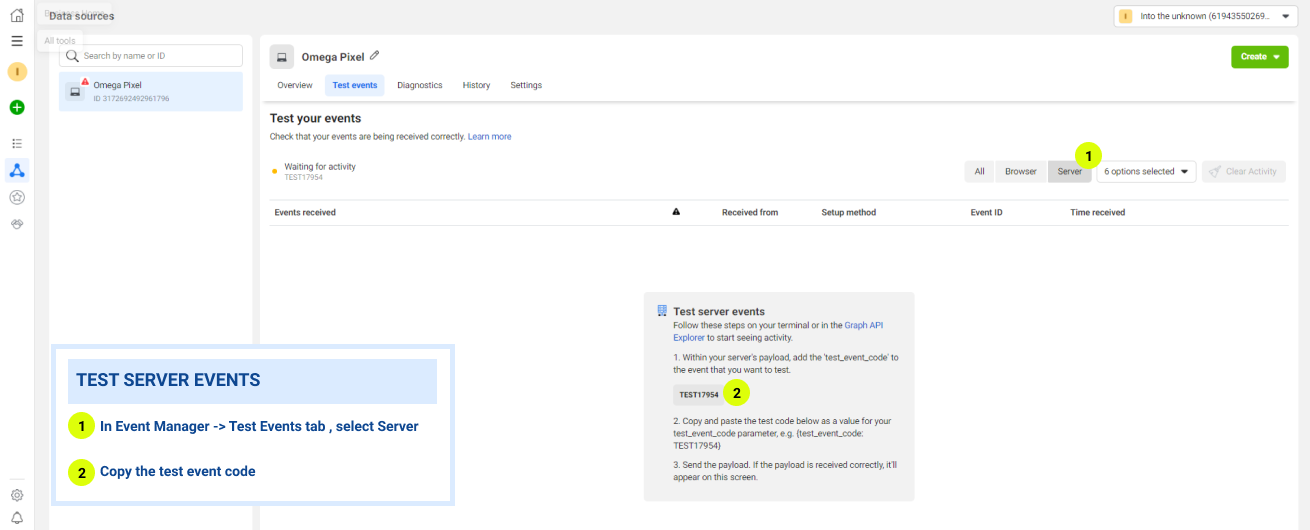This screenshot has height=530, width=1310.
Task: Open the Into the unknown account dropdown
Action: [1205, 16]
